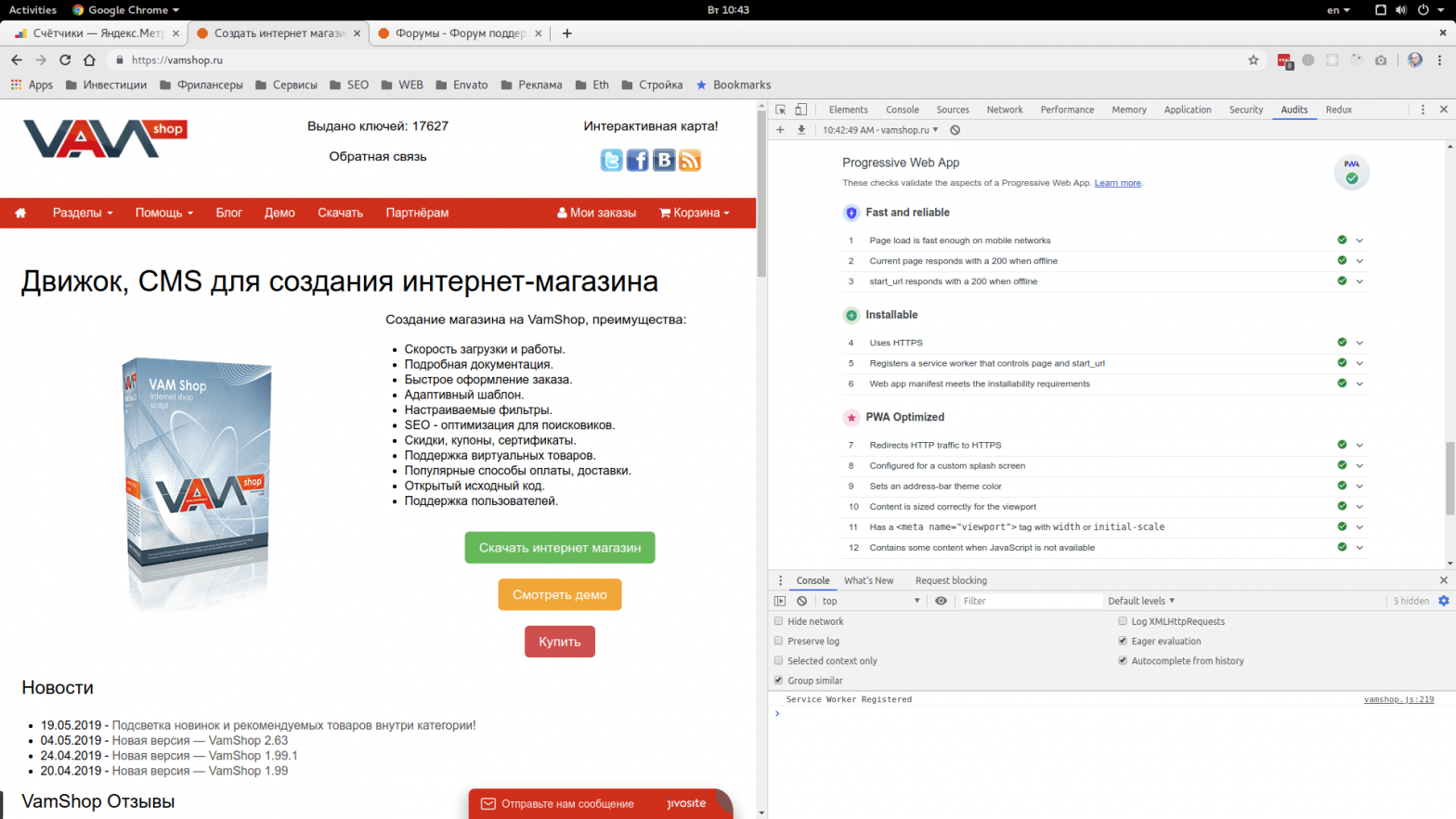The width and height of the screenshot is (1456, 819).
Task: Open the Помощь dropdown menu
Action: (164, 213)
